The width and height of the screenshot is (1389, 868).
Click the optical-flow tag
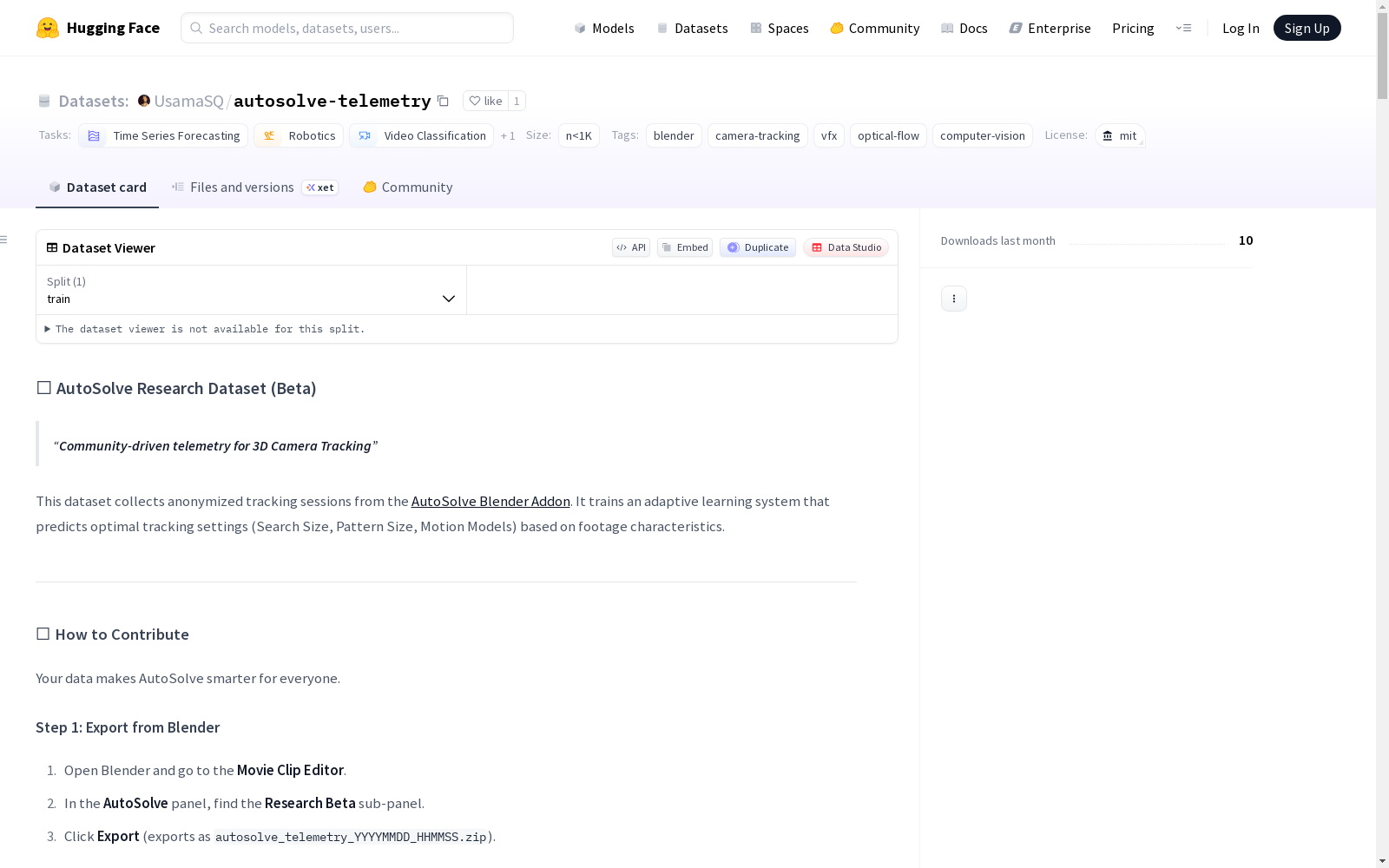coord(888,135)
